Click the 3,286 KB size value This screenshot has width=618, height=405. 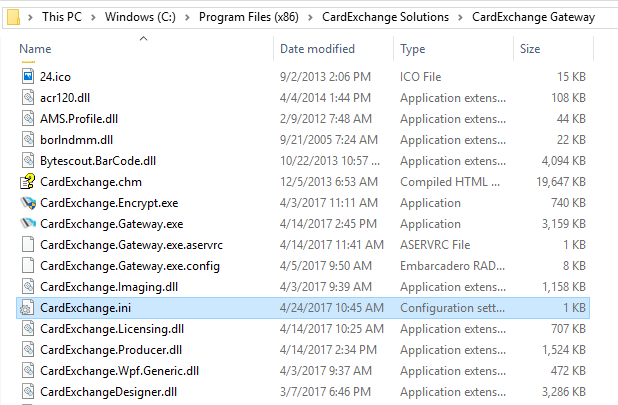tap(564, 392)
